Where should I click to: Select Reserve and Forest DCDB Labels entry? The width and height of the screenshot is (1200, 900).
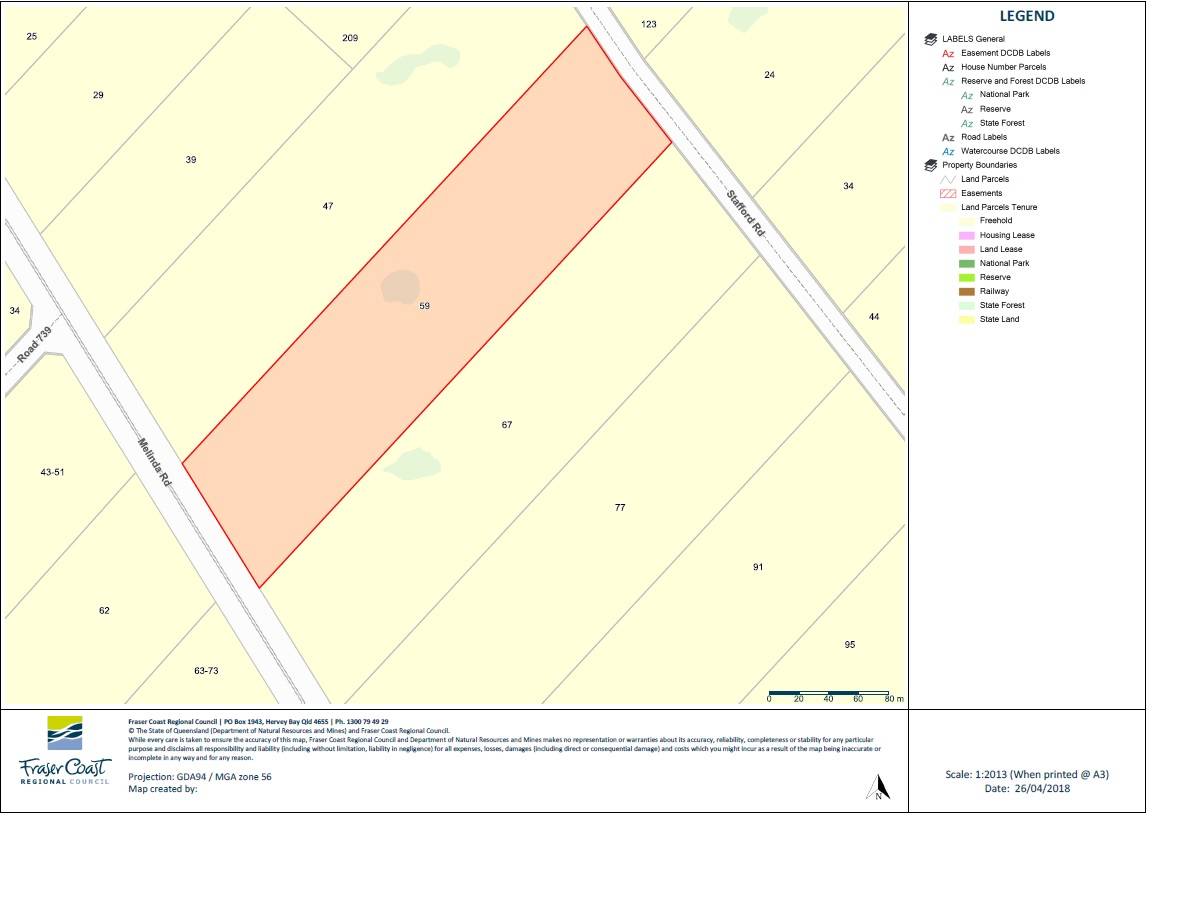1022,81
